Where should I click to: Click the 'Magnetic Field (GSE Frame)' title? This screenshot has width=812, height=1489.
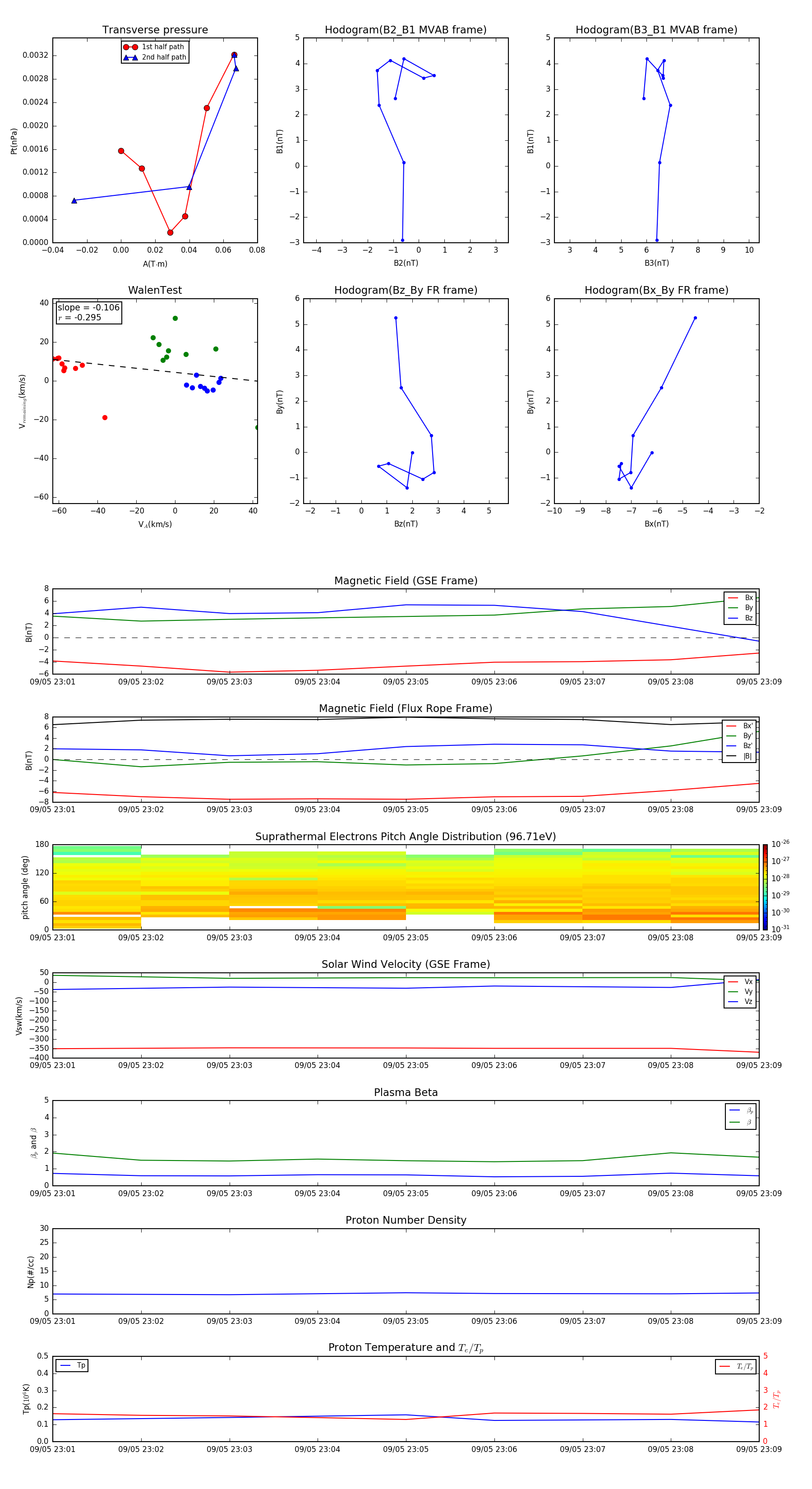tap(406, 581)
